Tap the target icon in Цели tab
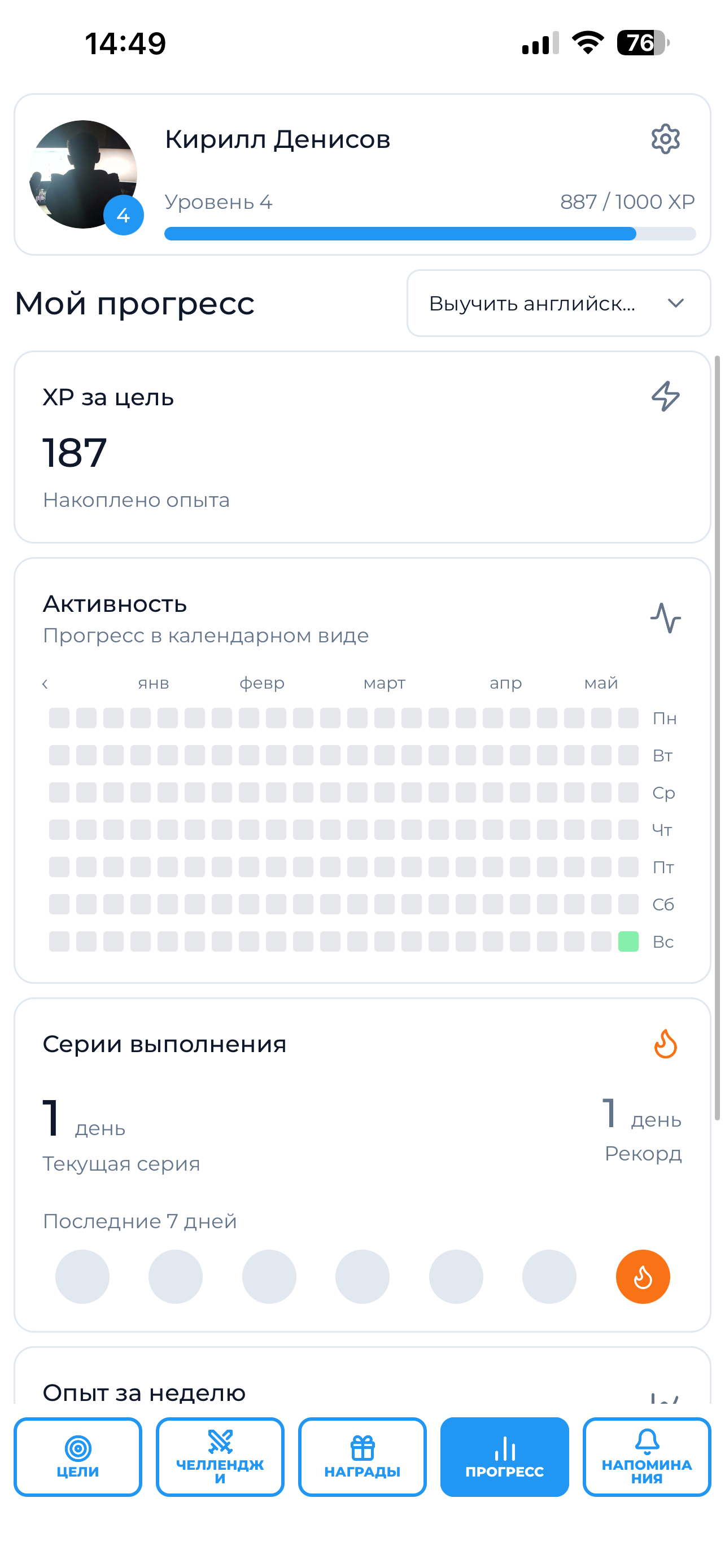Viewport: 725px width, 1568px height. tap(78, 1448)
